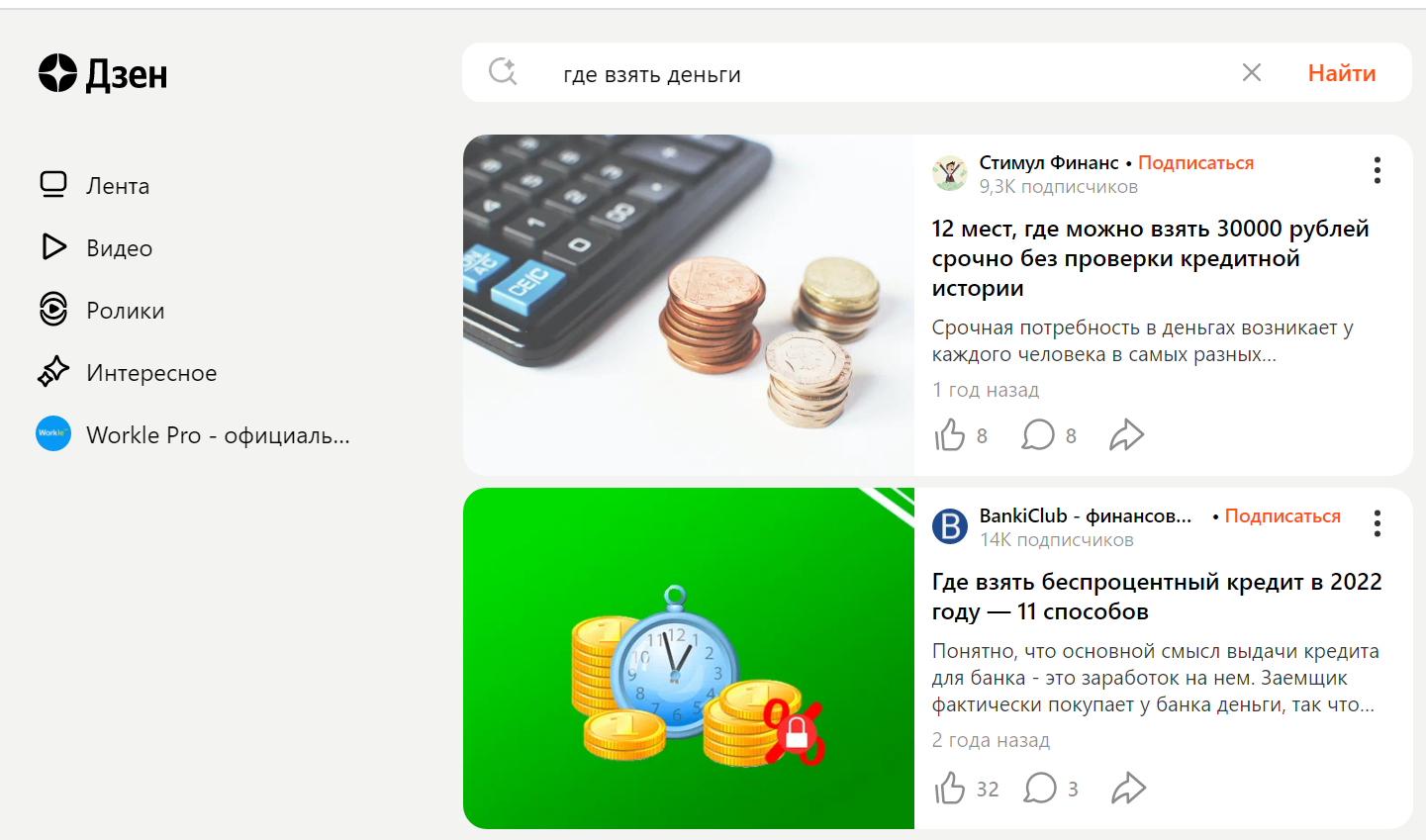Open Стимул Финанс channel avatar

tap(950, 173)
